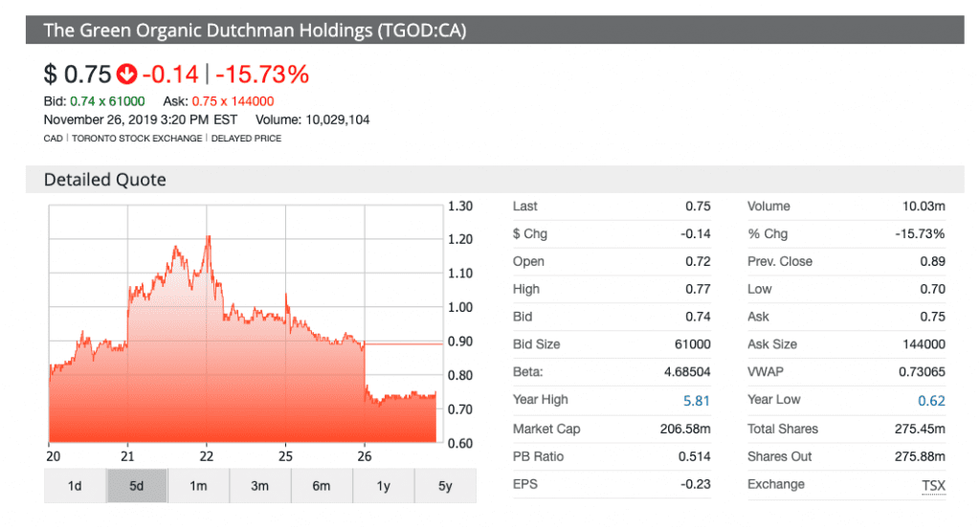This screenshot has width=980, height=527.
Task: Open the Year High 5.81 link
Action: pos(696,401)
